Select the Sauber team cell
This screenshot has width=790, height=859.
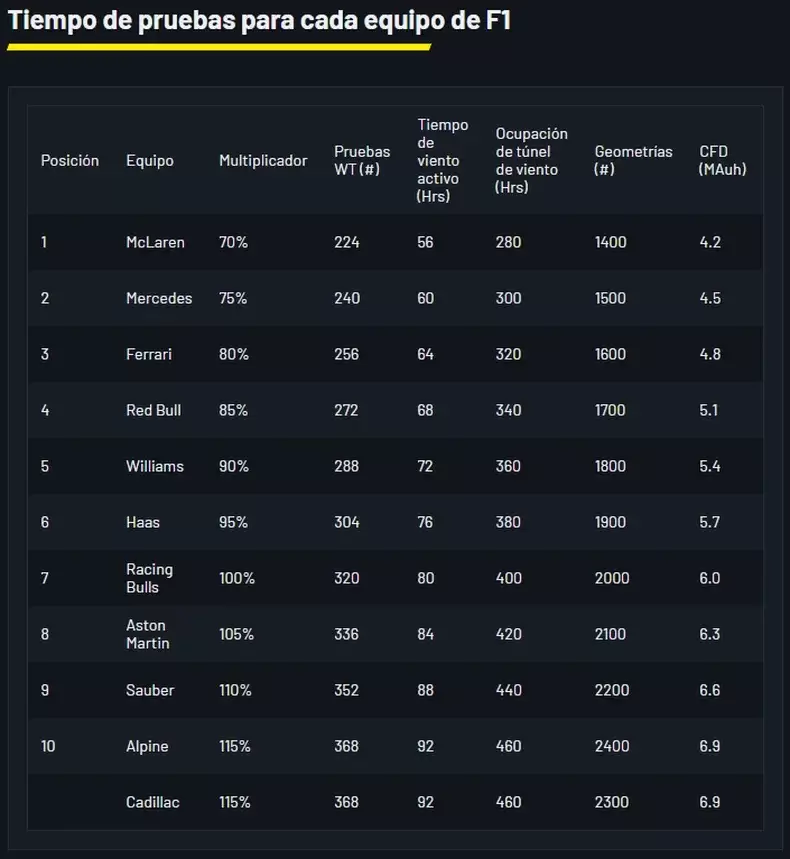[x=150, y=690]
